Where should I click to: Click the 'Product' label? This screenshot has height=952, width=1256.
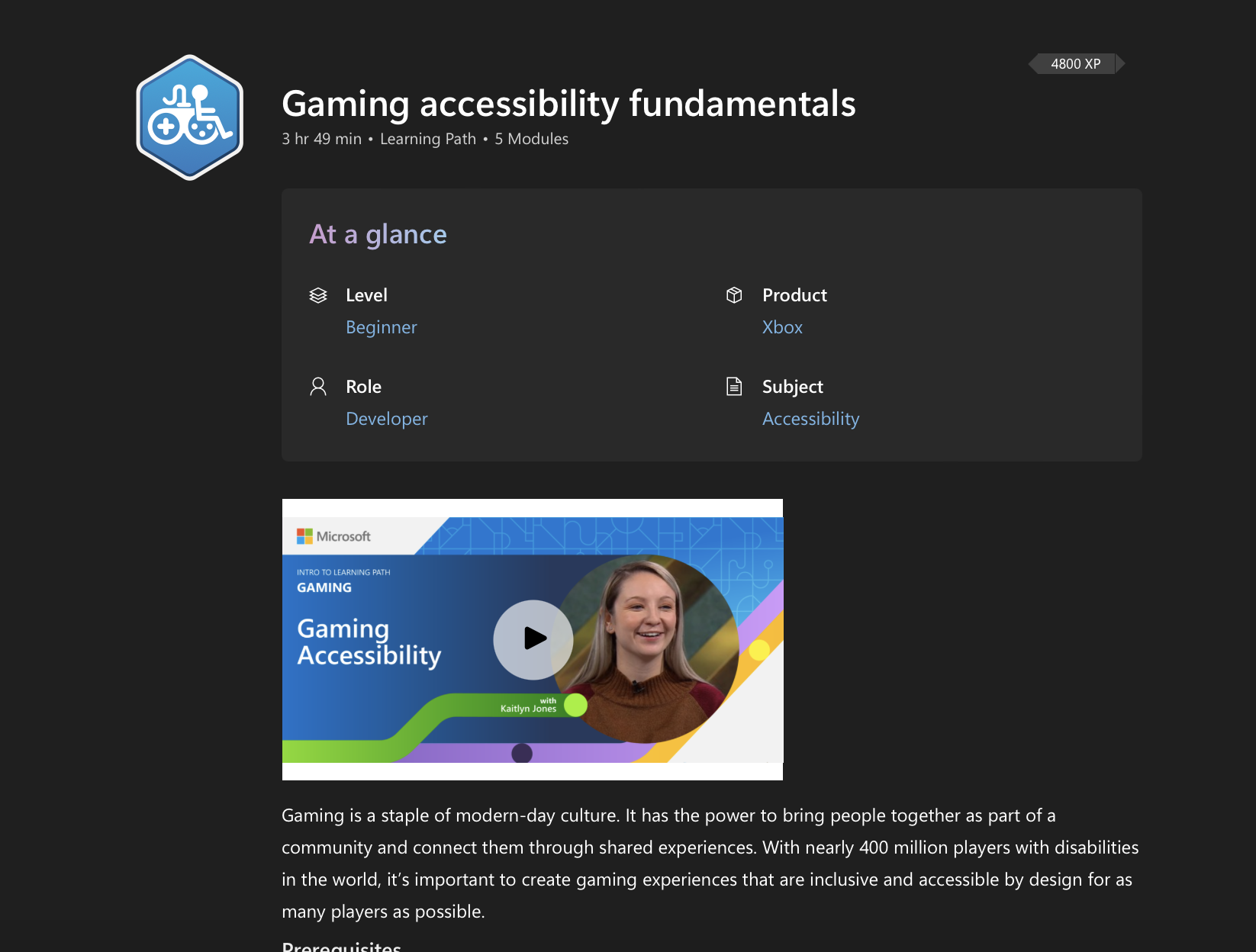(794, 295)
